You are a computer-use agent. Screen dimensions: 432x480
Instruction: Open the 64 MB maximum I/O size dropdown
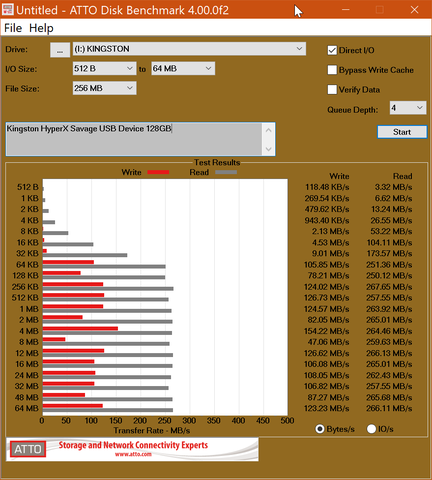click(183, 69)
